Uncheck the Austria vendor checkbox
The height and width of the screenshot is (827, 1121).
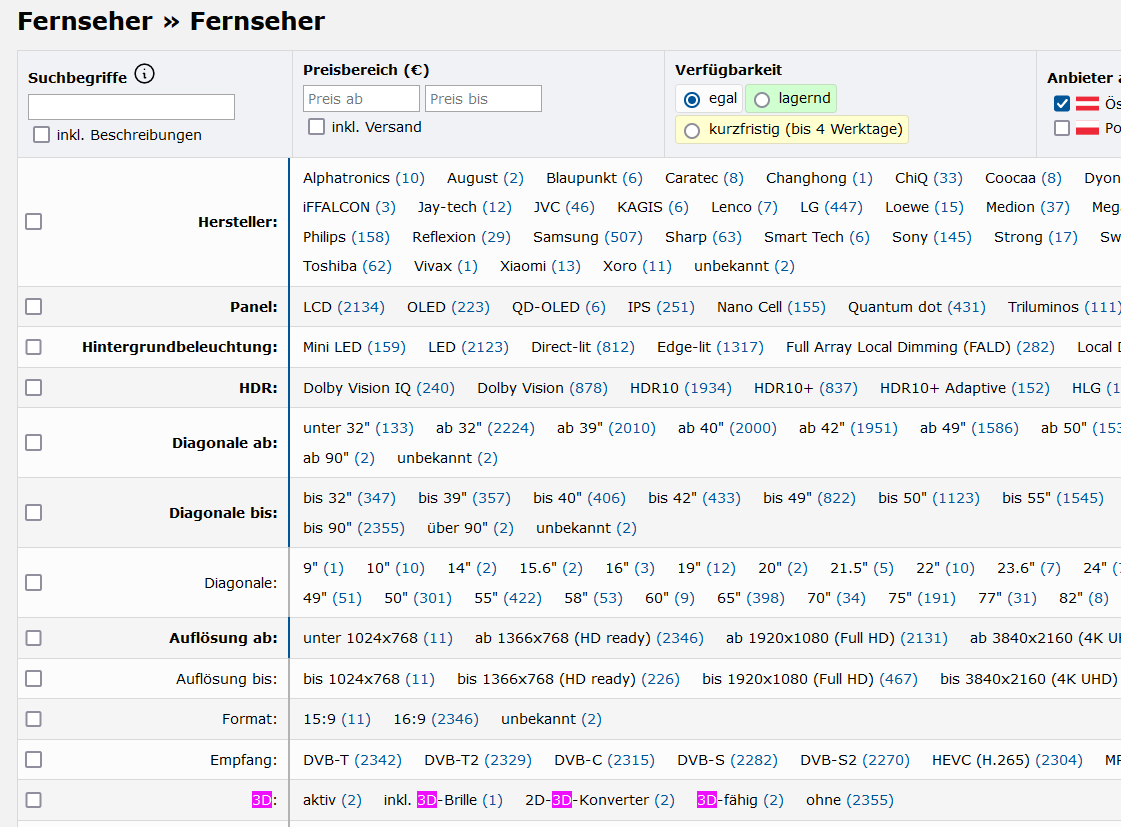[1062, 104]
